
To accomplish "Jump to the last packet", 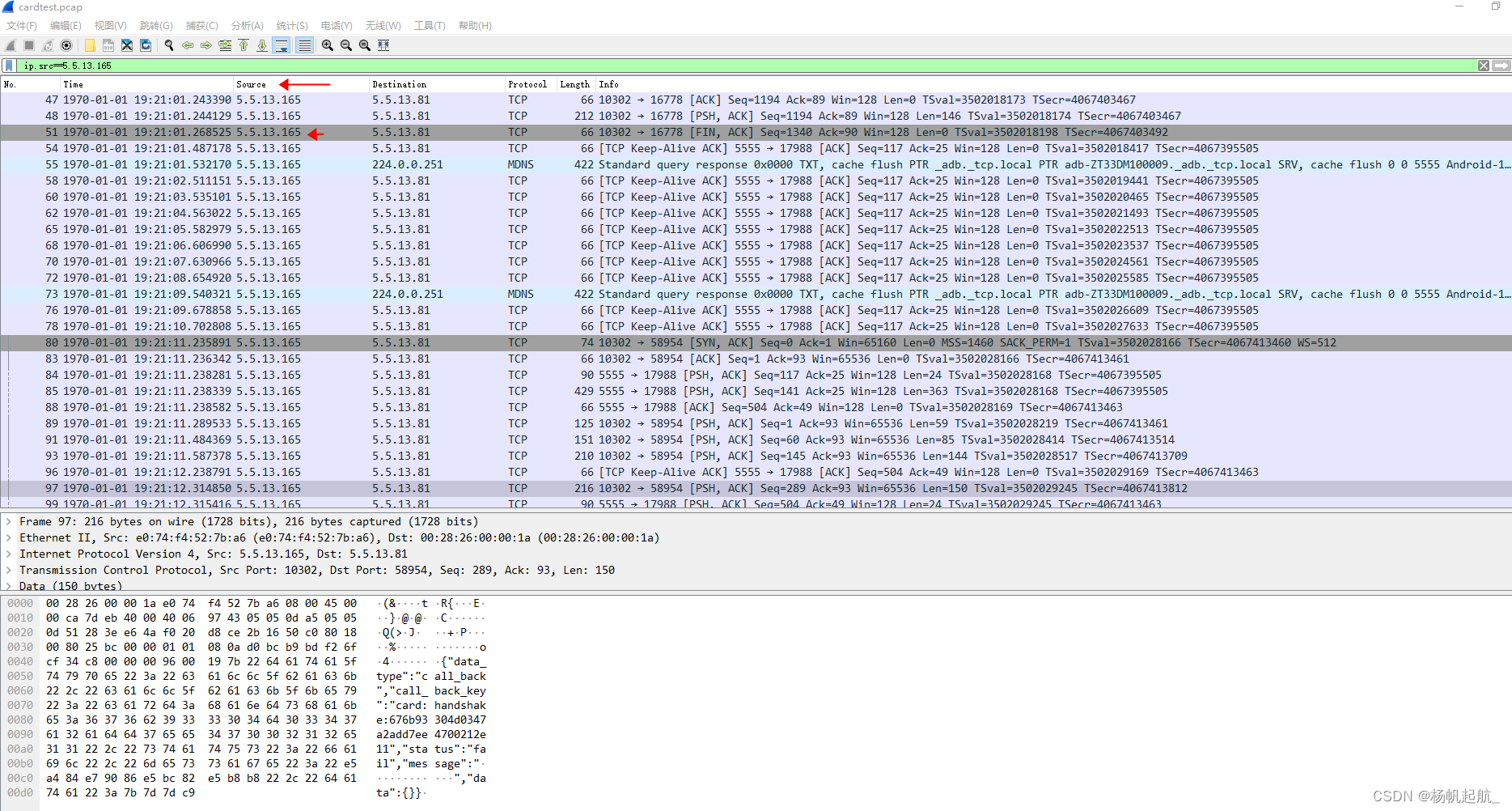I will point(262,45).
